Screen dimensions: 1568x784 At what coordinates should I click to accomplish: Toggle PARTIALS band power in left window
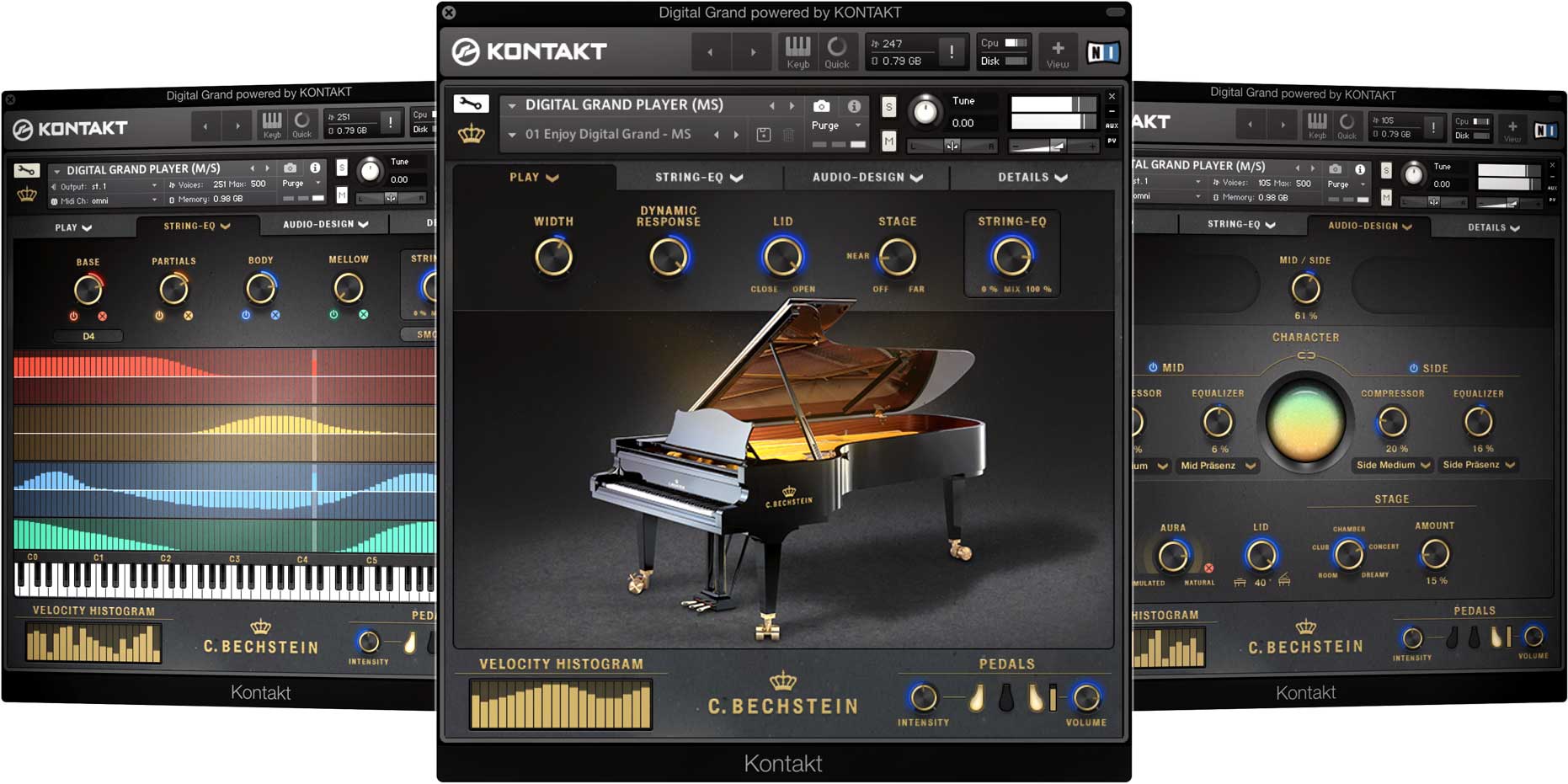click(x=159, y=316)
